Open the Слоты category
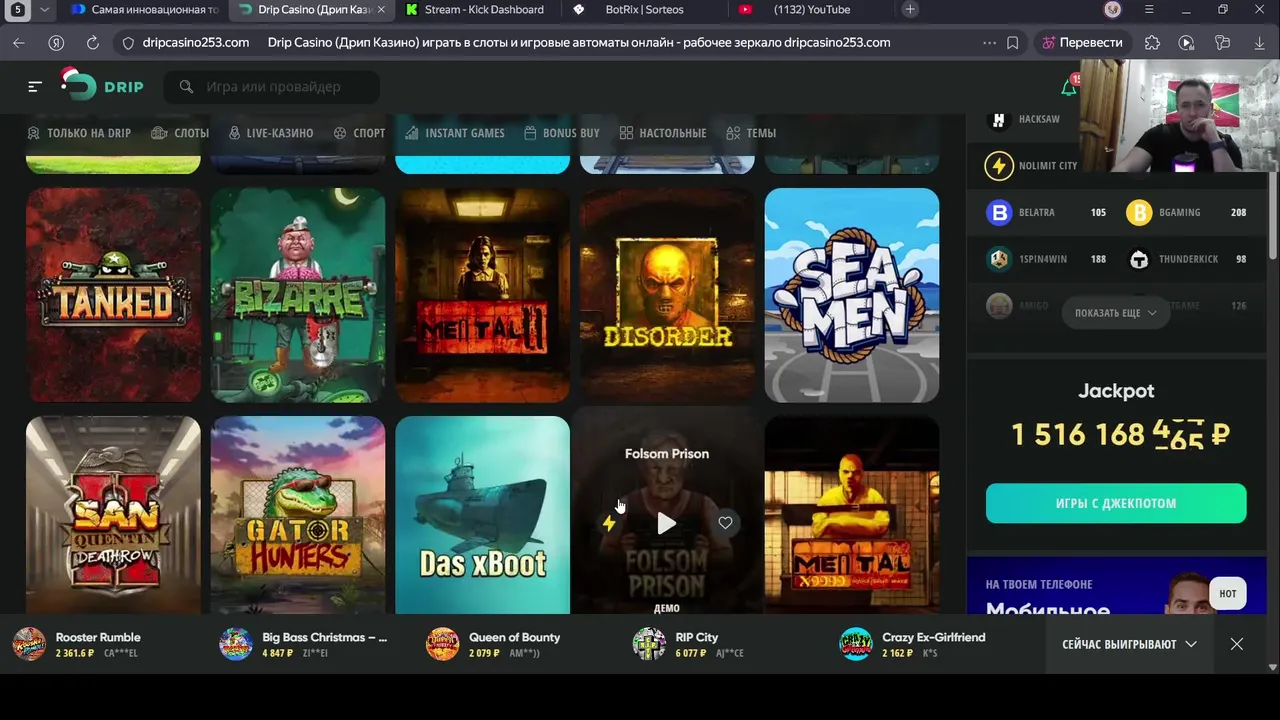The image size is (1280, 720). [x=180, y=133]
